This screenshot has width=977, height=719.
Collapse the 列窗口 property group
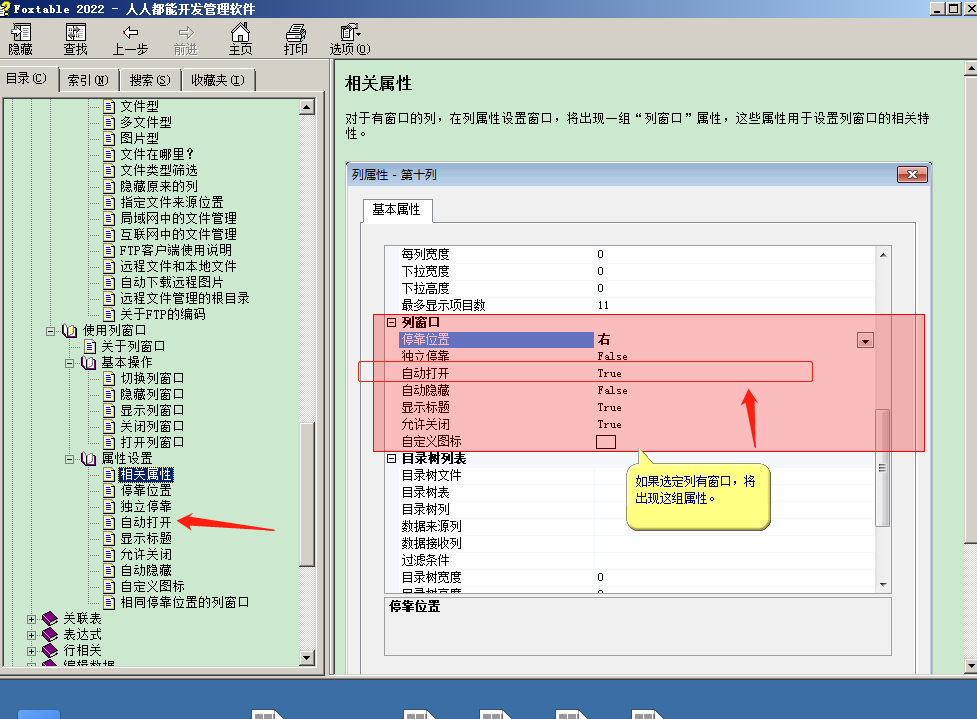[x=391, y=322]
